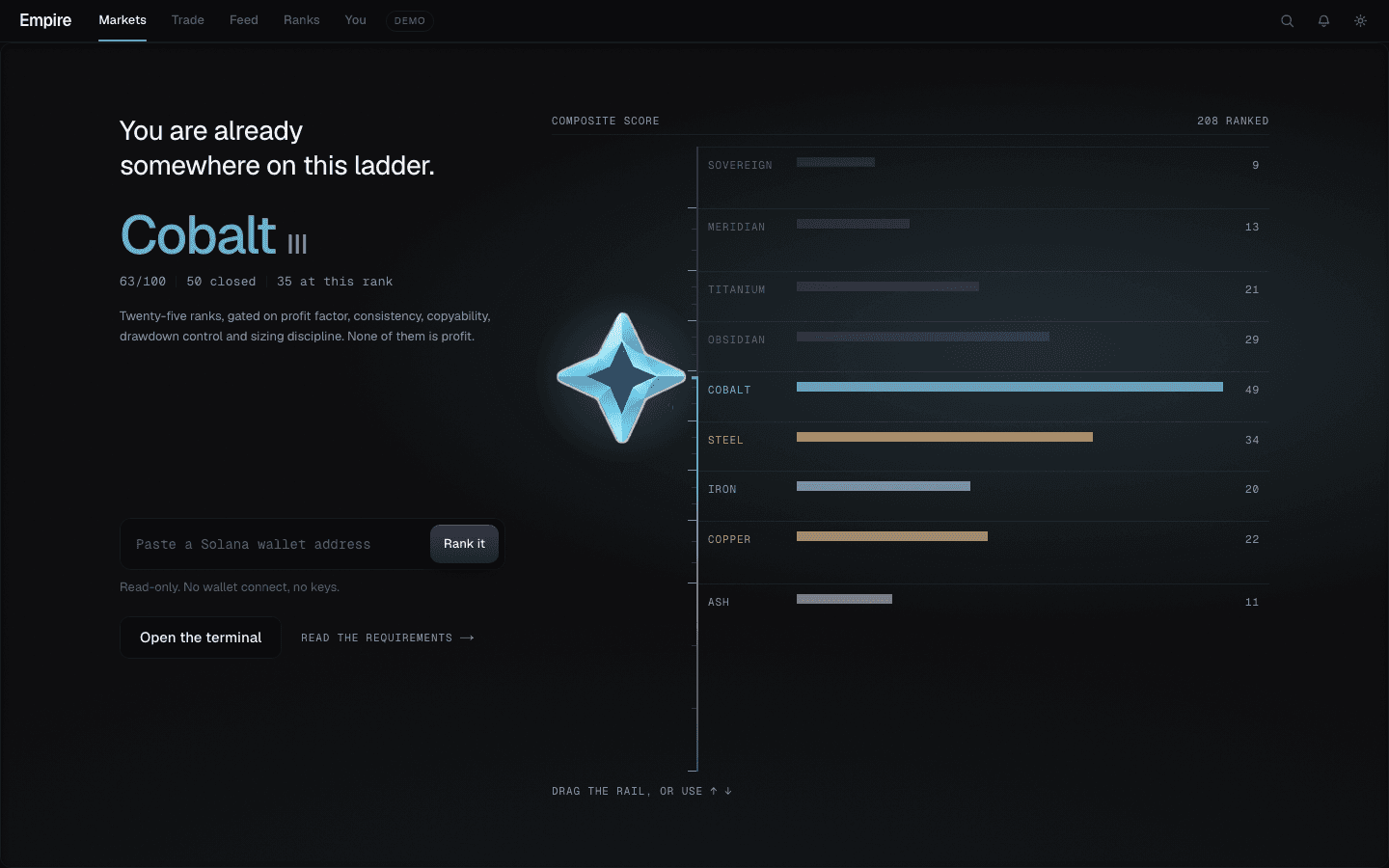Follow the Read the requirements link

[x=388, y=637]
